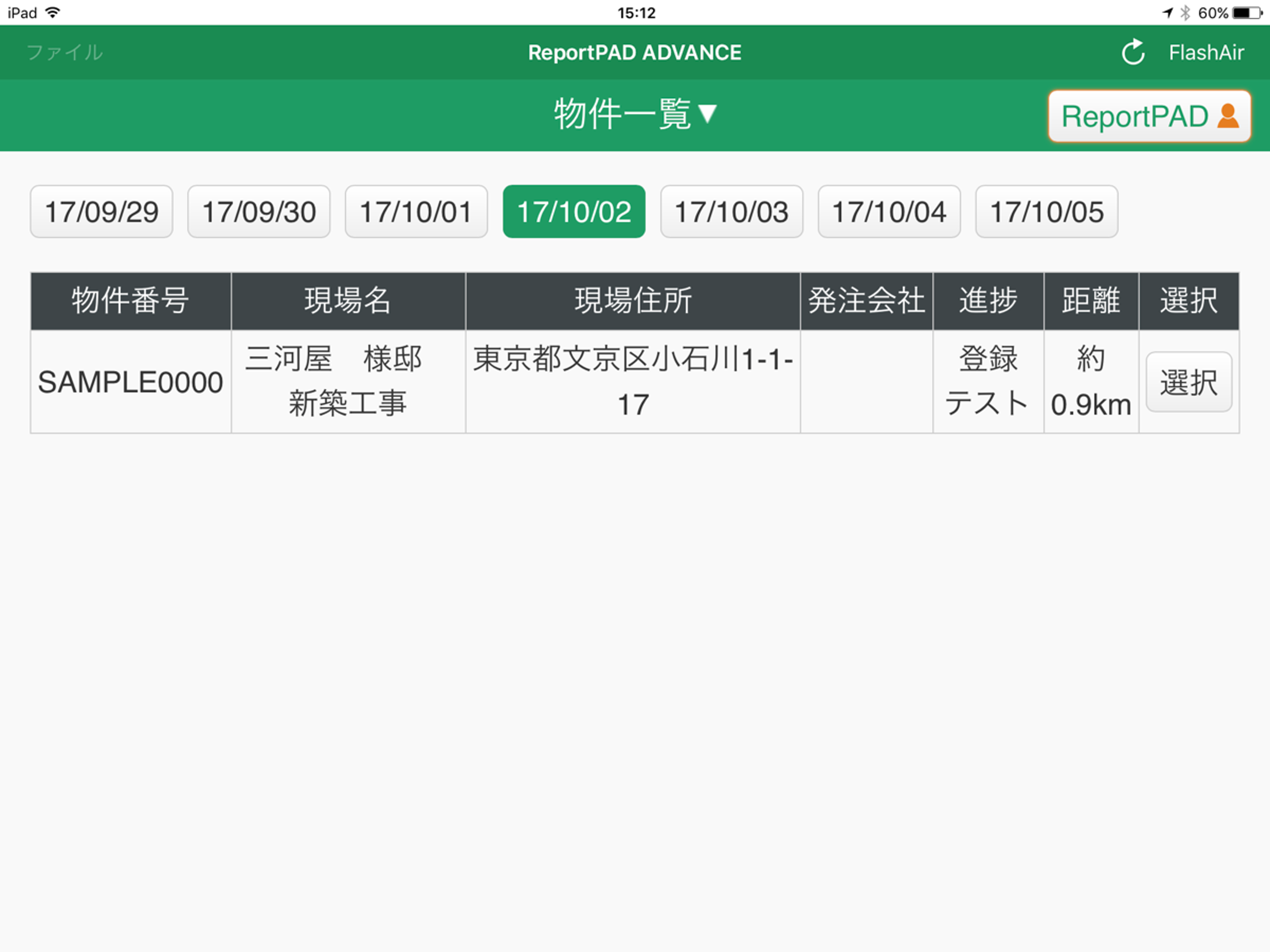The width and height of the screenshot is (1270, 952).
Task: Tap the 現場住所 column header
Action: (x=633, y=301)
